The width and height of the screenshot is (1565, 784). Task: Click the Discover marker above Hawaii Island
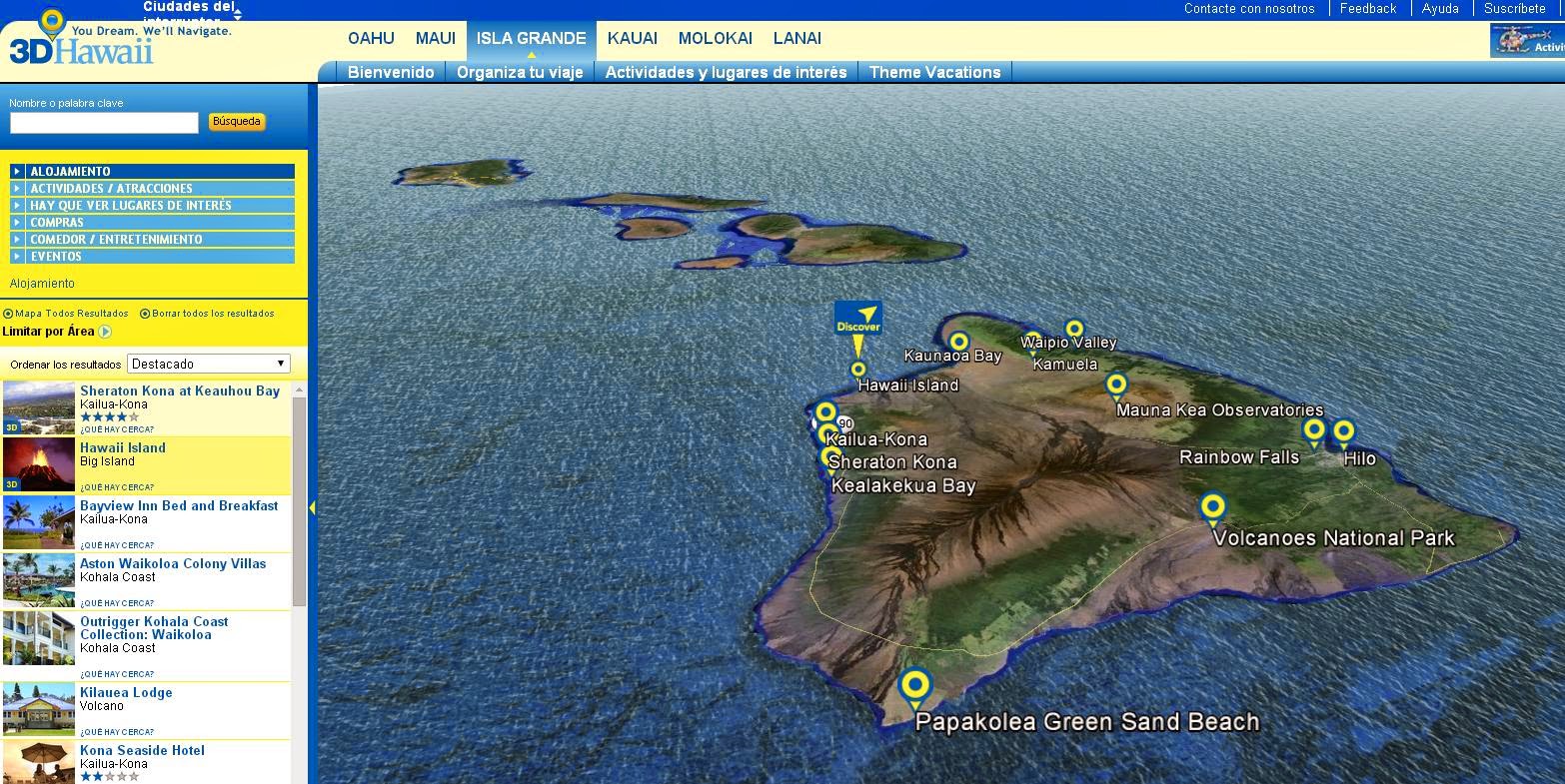tap(858, 320)
